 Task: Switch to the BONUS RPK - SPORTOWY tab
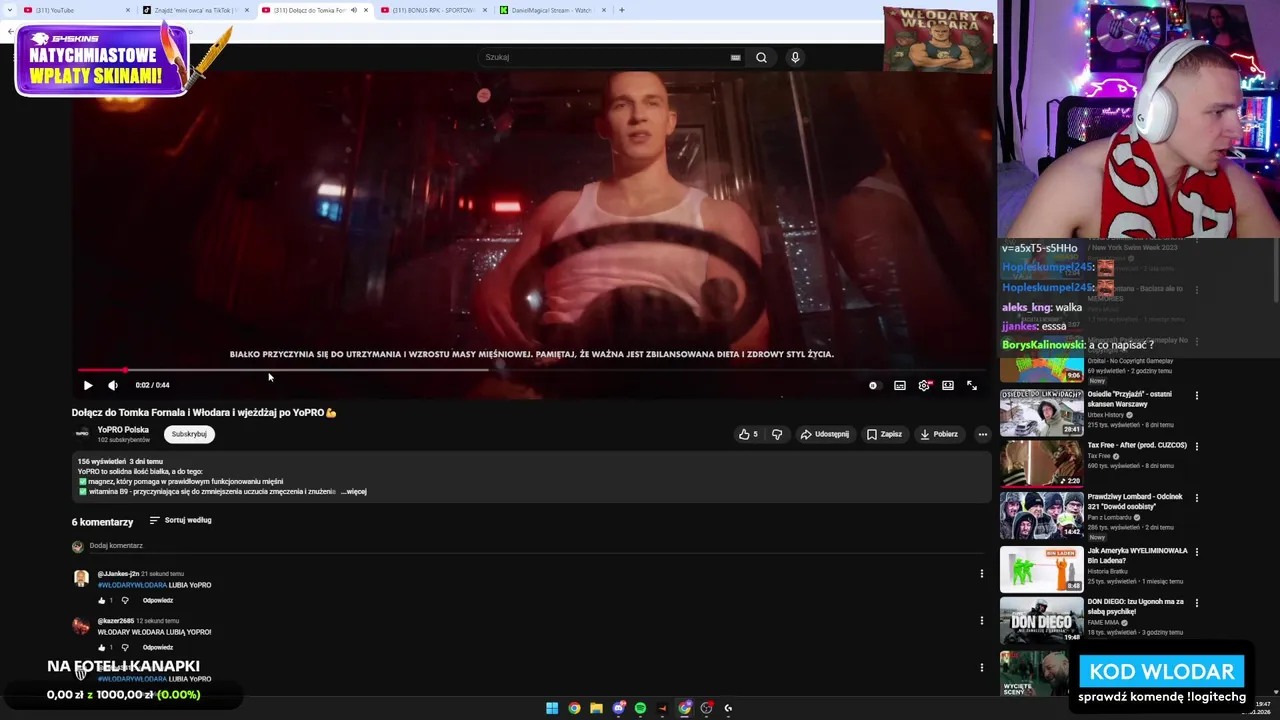point(433,10)
